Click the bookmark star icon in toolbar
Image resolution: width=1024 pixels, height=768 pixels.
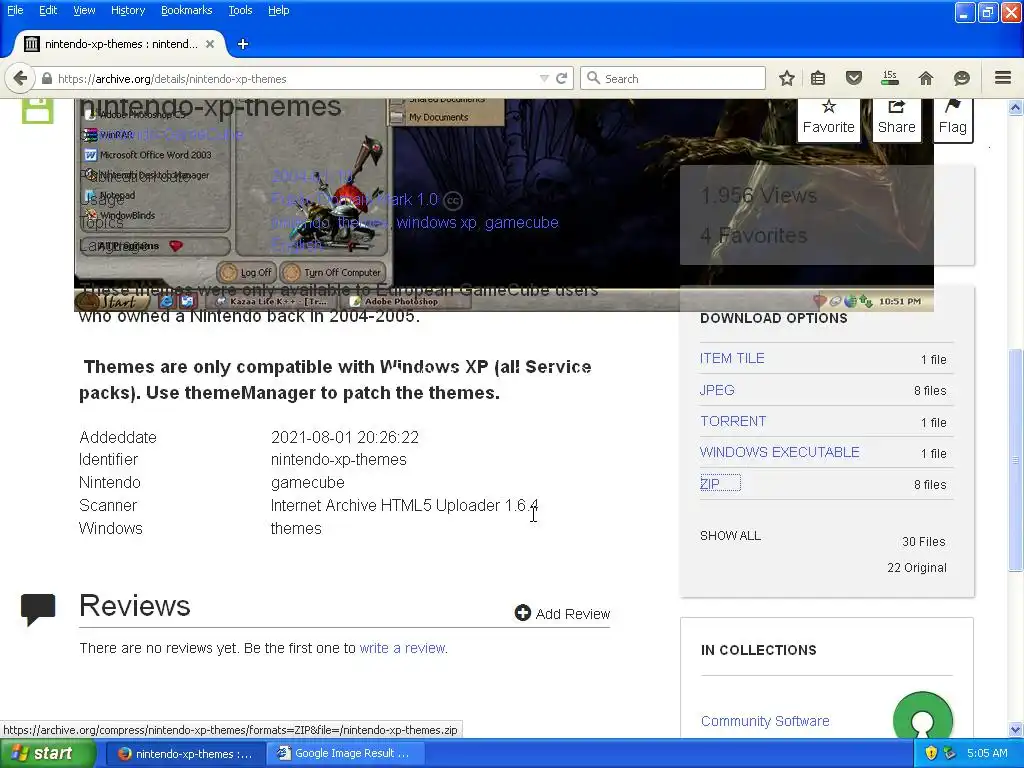coord(787,78)
